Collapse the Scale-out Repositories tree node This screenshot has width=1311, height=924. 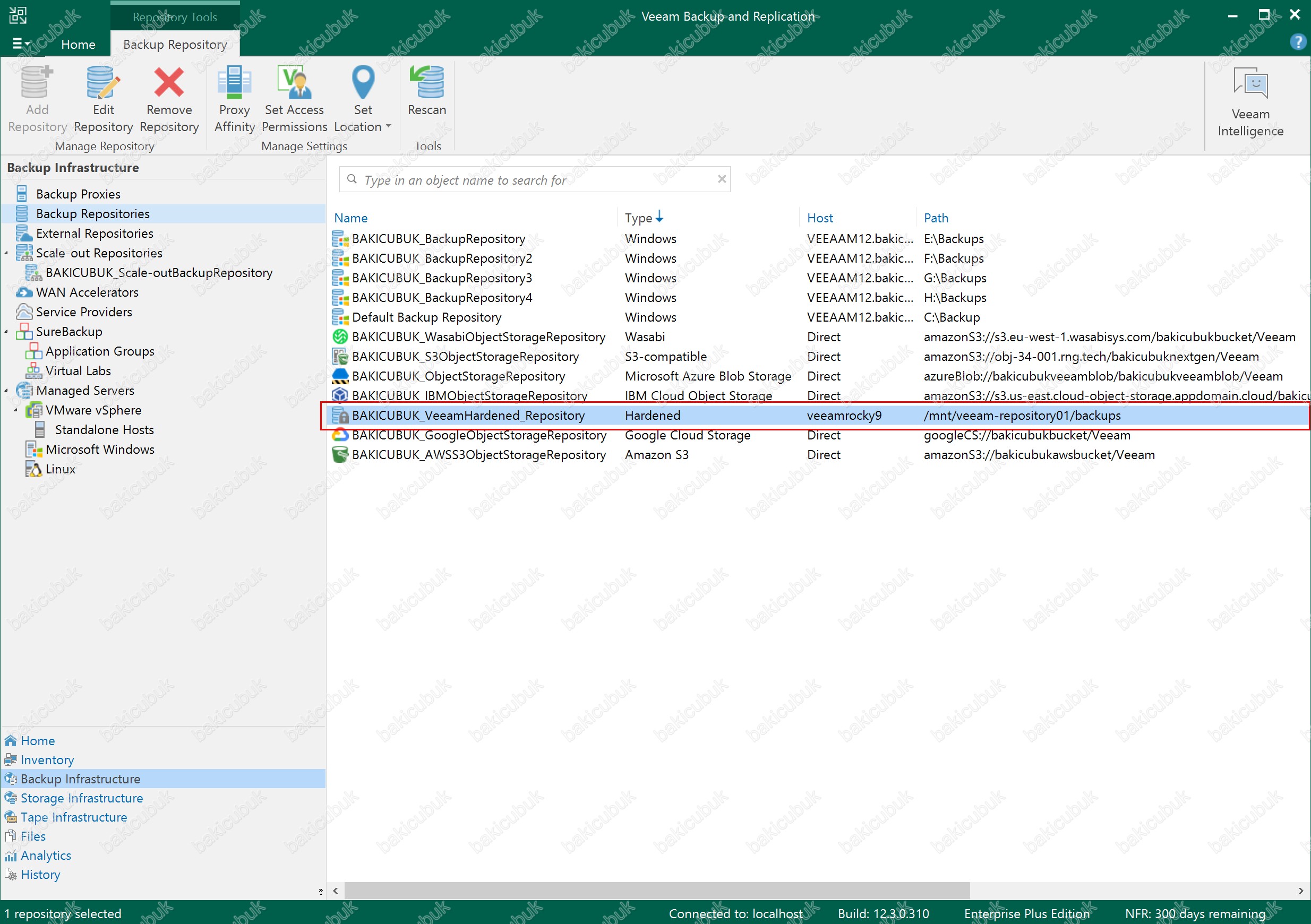tap(6, 253)
